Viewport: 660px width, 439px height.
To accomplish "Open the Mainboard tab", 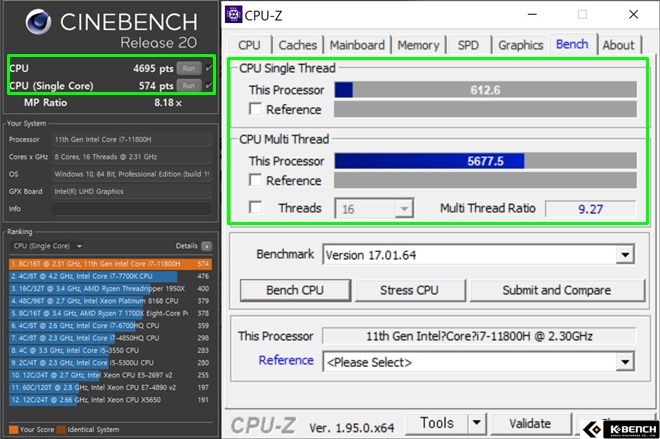I will [x=357, y=45].
